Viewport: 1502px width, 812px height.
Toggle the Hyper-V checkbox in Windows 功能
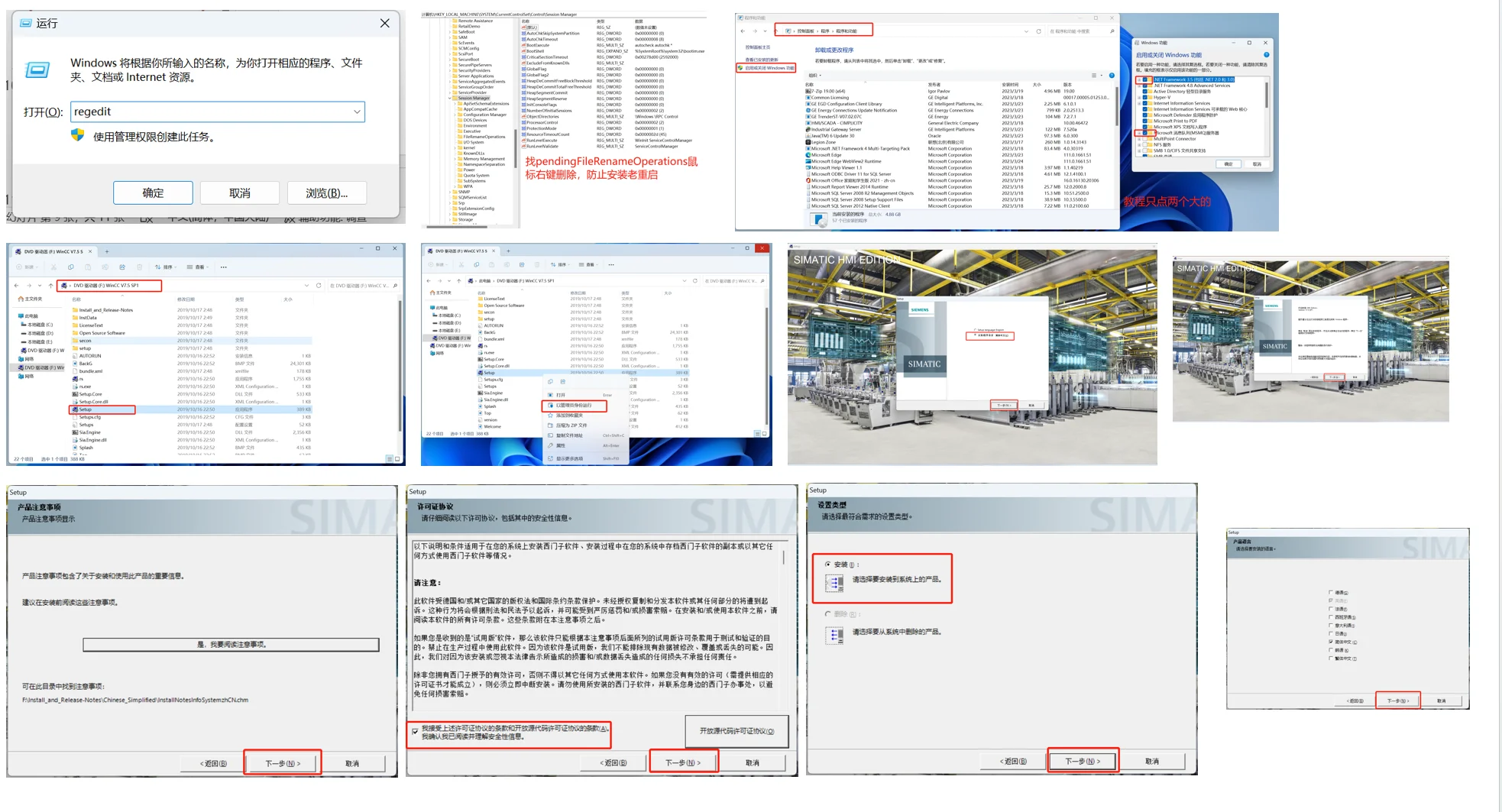click(x=1146, y=97)
